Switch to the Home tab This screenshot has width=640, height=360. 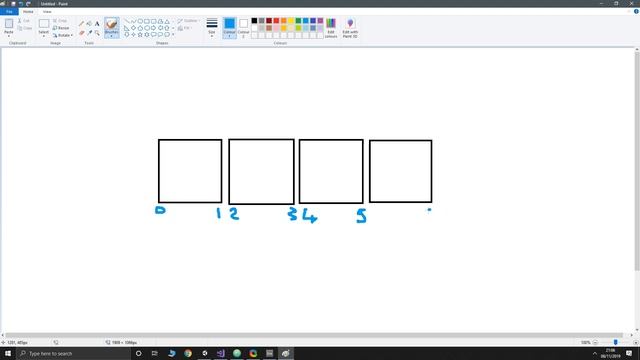click(x=28, y=11)
